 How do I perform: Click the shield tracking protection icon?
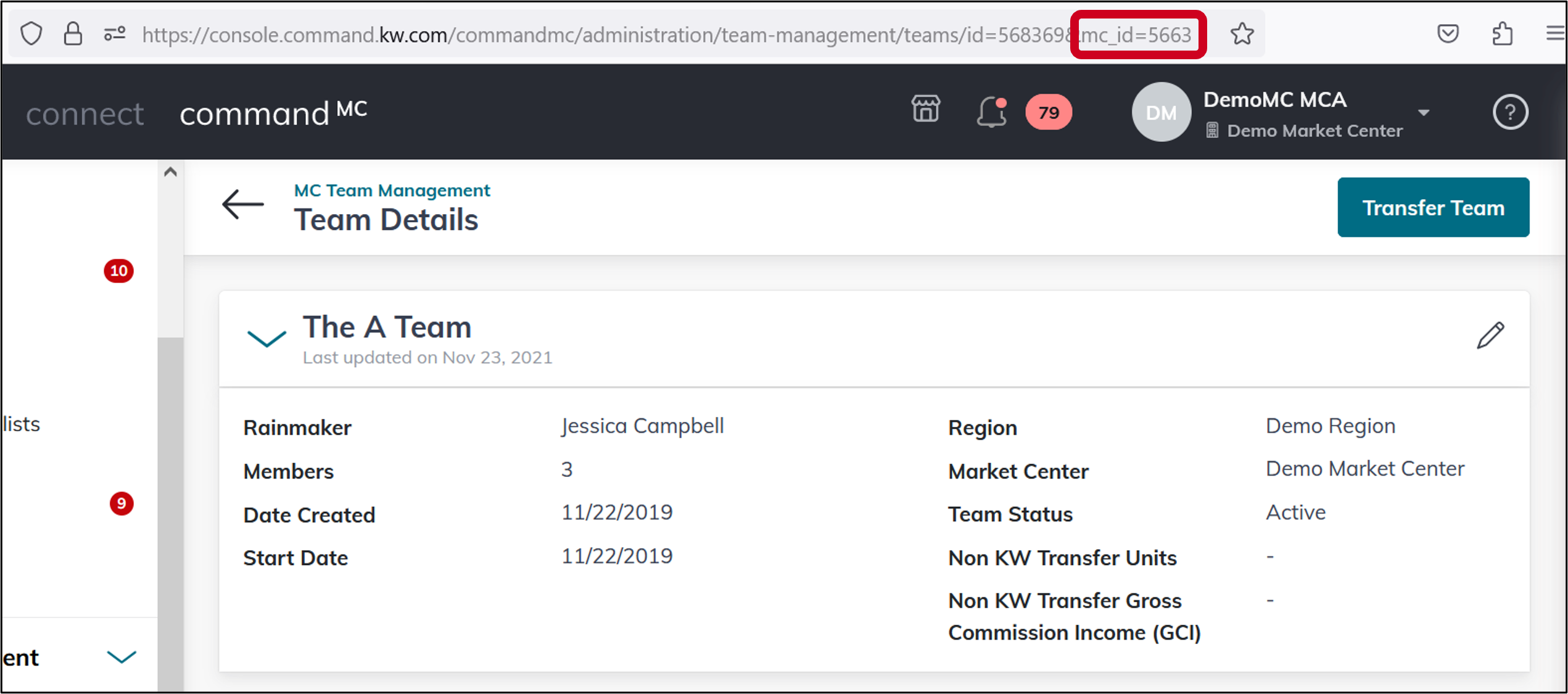32,33
